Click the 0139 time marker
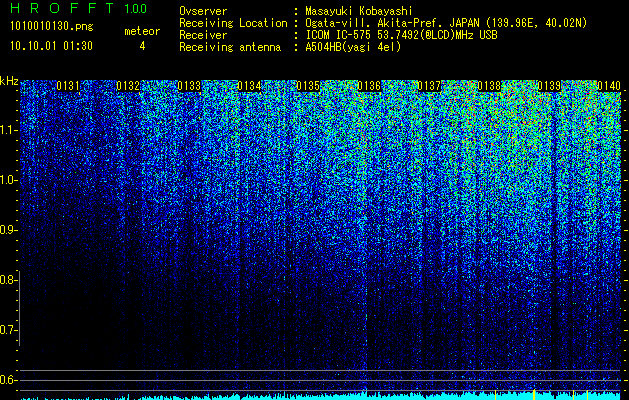 [549, 86]
